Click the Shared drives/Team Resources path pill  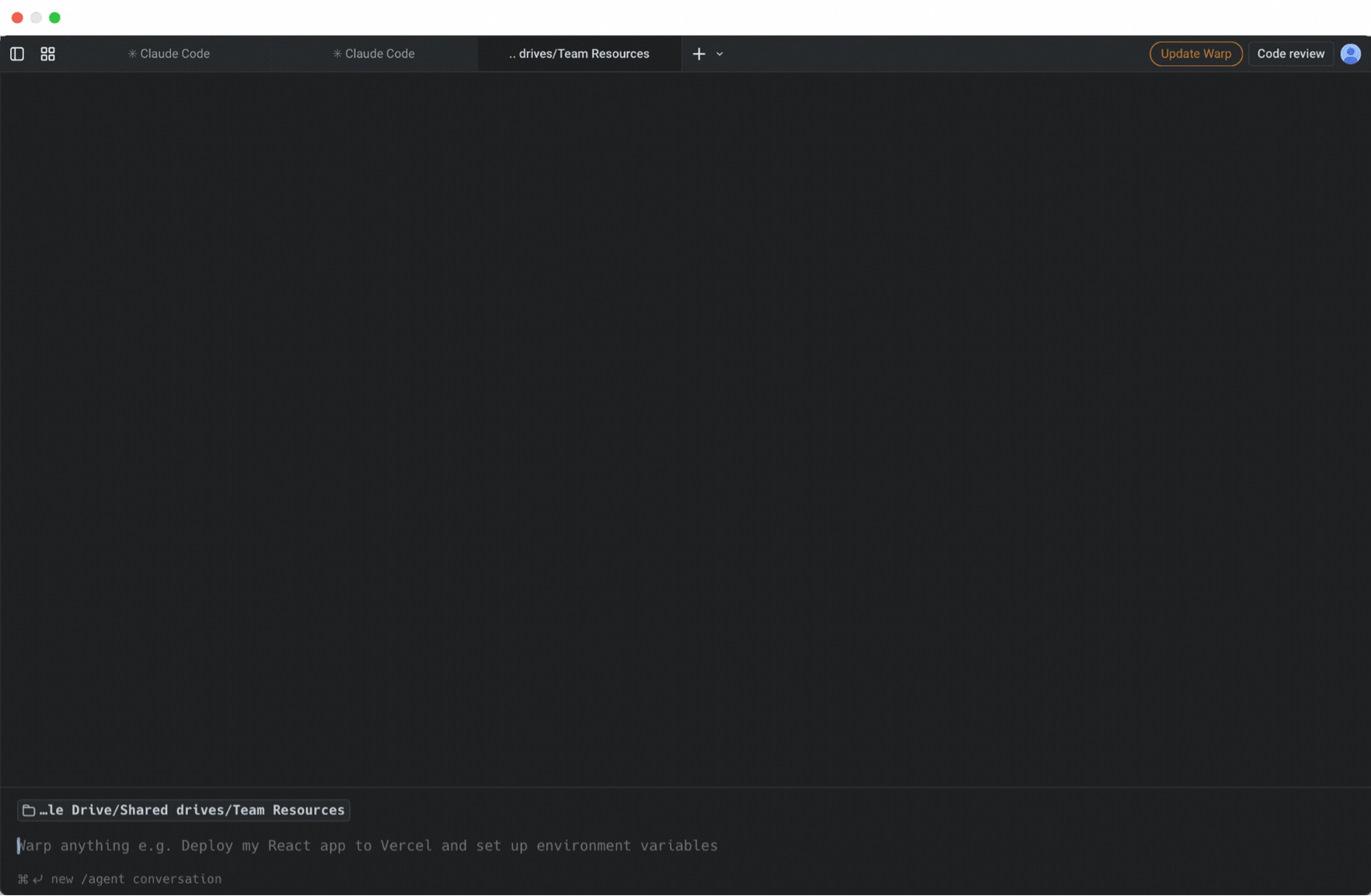(183, 810)
